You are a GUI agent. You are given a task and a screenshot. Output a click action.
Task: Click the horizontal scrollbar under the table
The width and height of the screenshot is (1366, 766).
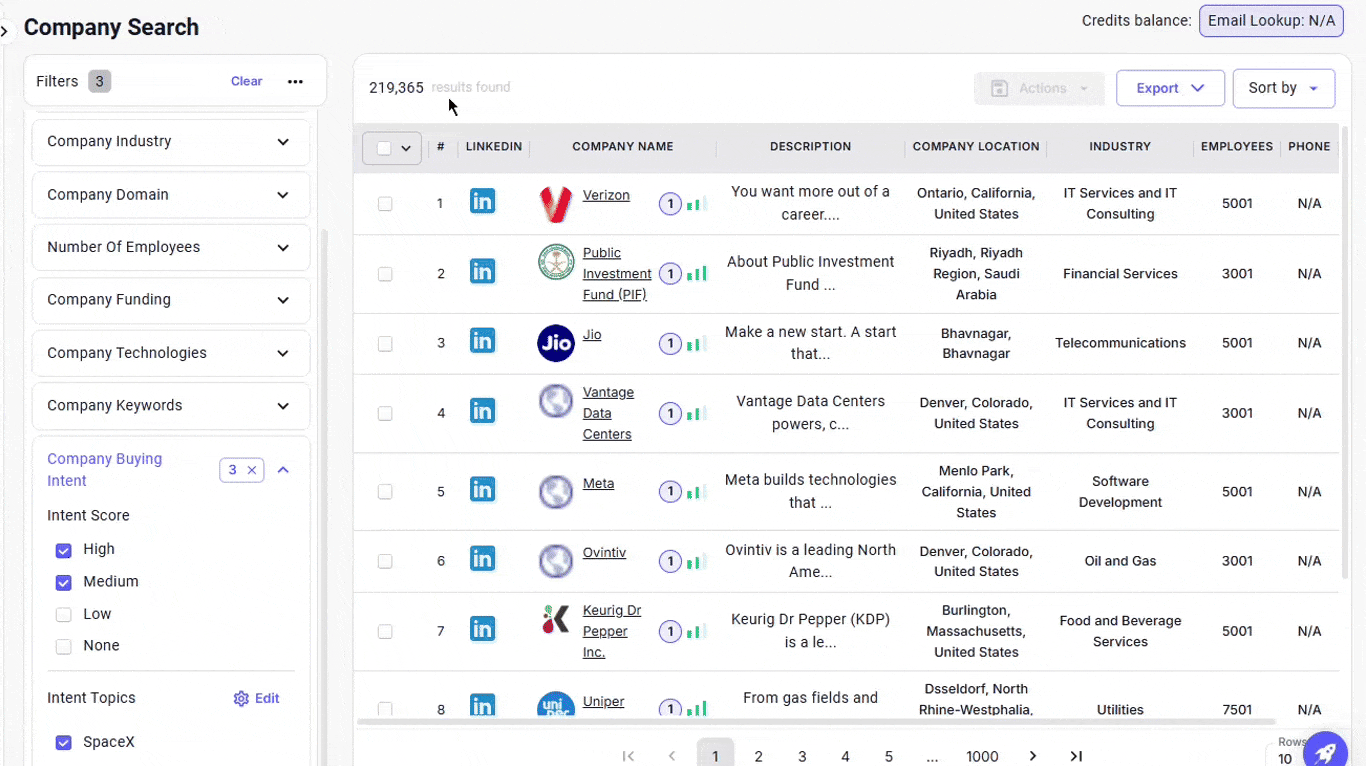[815, 721]
